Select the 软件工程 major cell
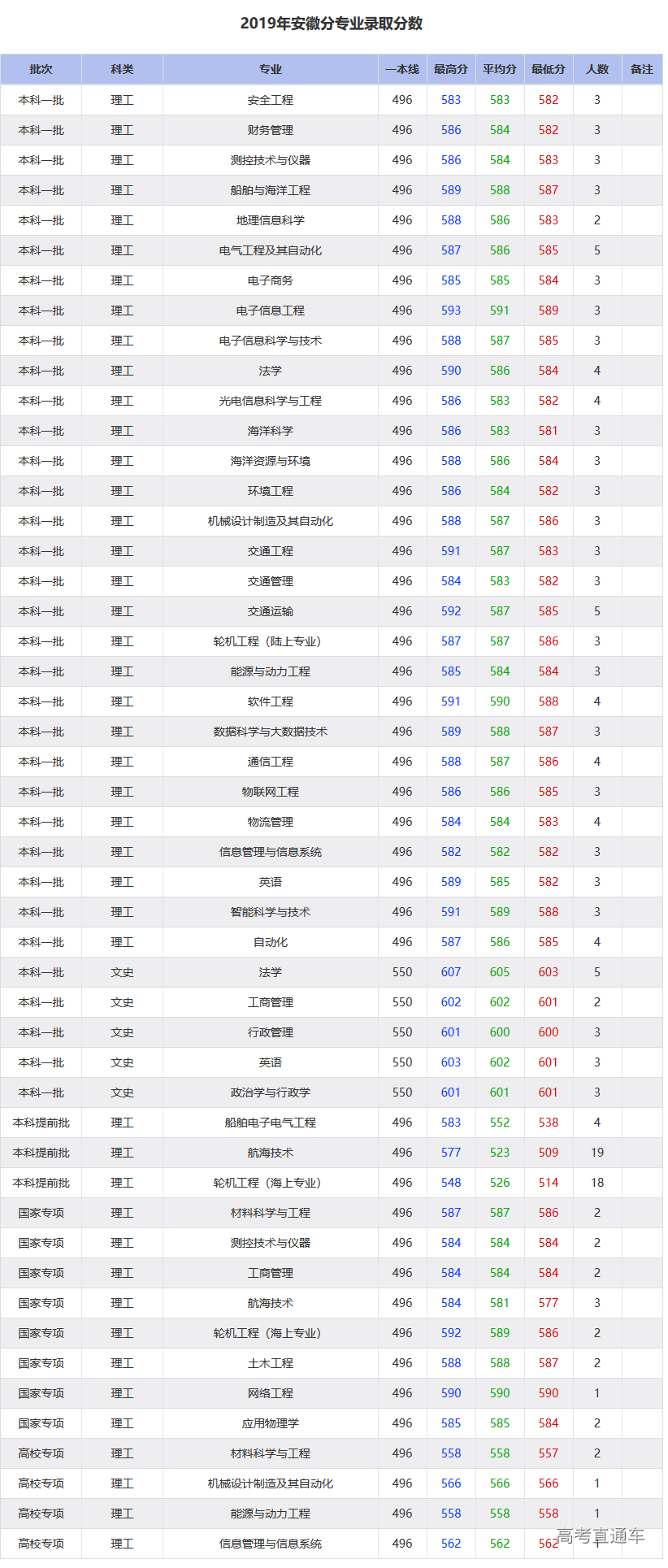668x1568 pixels. (x=270, y=701)
